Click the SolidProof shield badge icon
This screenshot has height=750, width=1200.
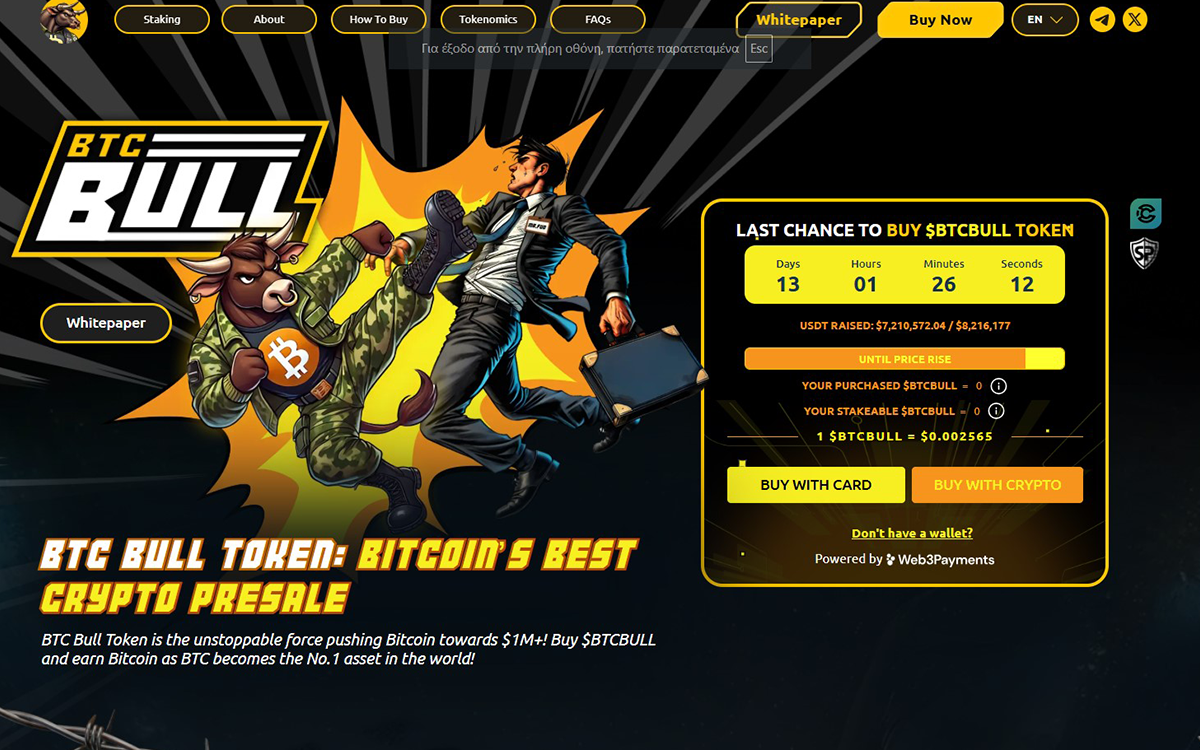tap(1145, 253)
